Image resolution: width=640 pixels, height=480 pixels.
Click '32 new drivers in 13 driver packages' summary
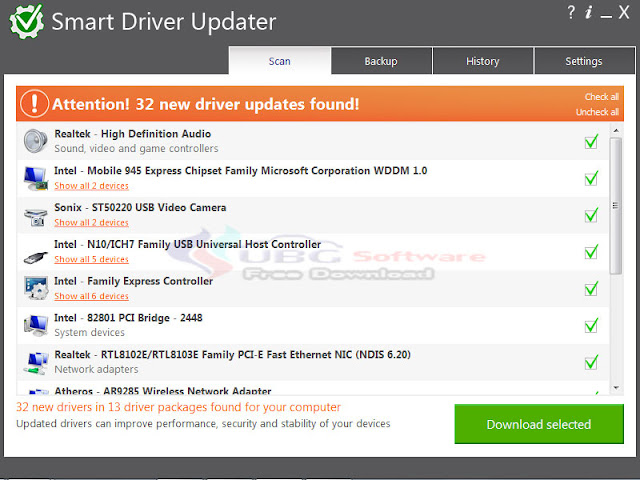[178, 407]
